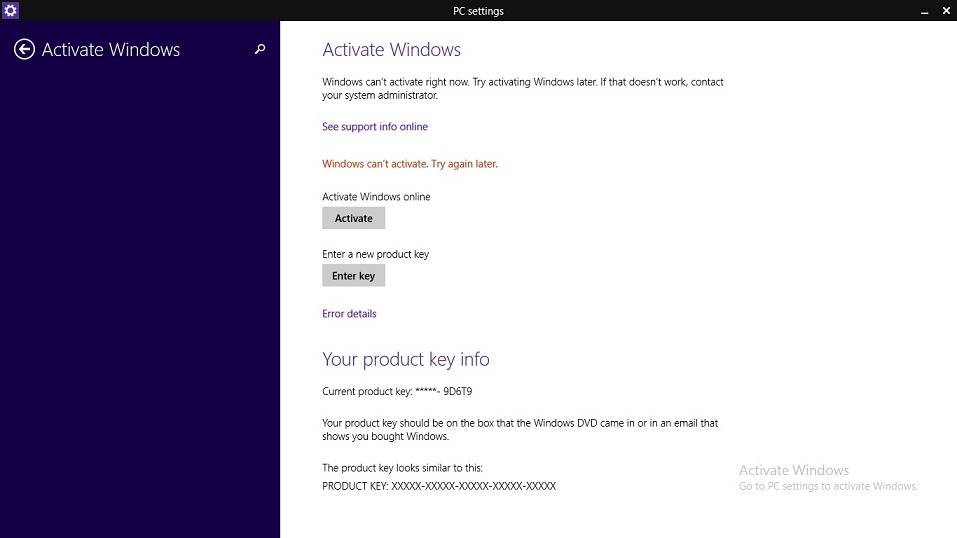Screen dimensions: 957x538
Task: Click the 'PC settings' window title text
Action: coord(478,11)
